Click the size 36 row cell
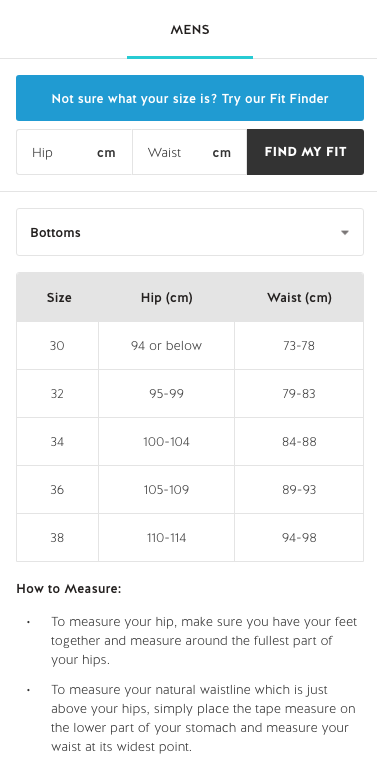Viewport: 377px width, 770px height. coord(57,490)
